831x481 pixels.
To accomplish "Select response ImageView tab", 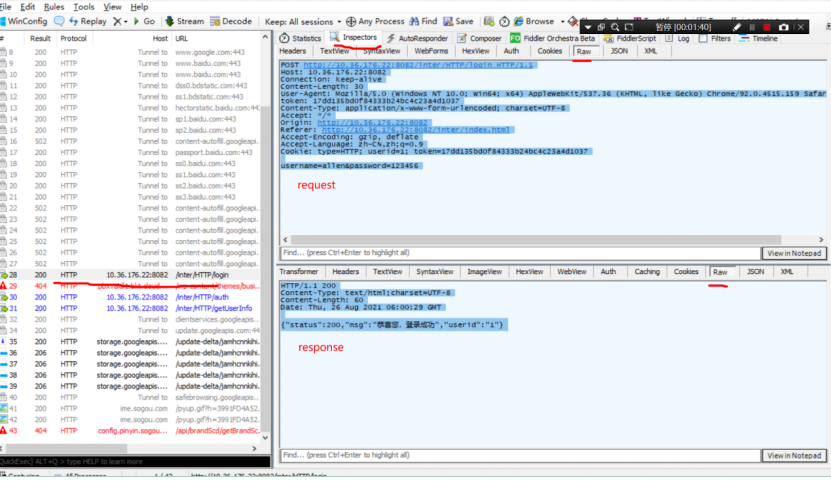I will point(484,271).
